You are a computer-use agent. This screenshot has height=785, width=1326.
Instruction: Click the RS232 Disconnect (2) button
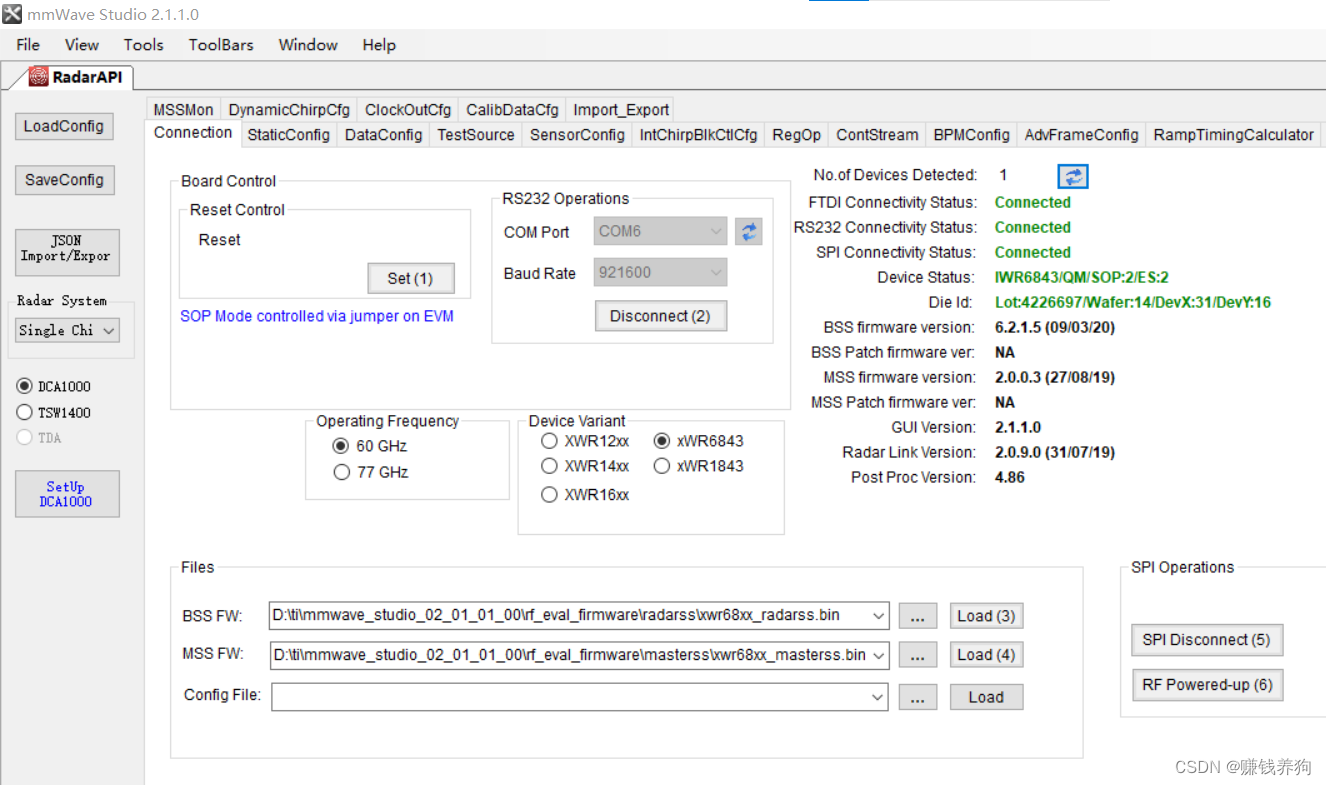click(x=660, y=316)
